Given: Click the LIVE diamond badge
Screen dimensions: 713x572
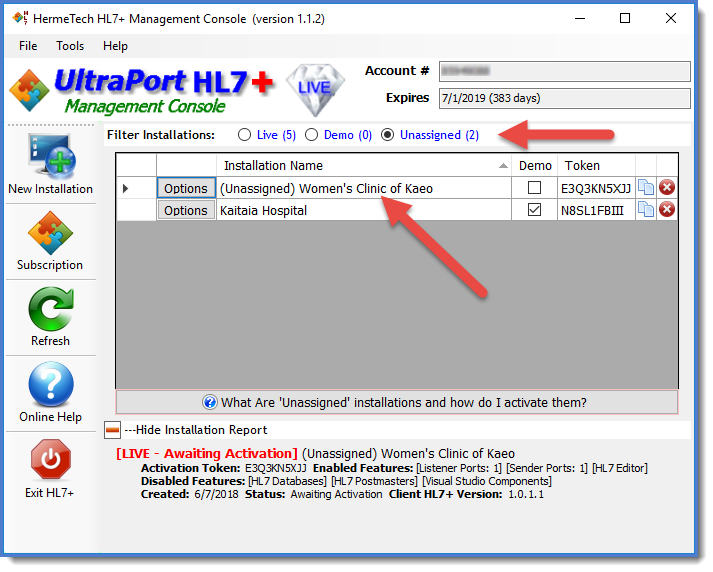Looking at the screenshot, I should tap(315, 90).
